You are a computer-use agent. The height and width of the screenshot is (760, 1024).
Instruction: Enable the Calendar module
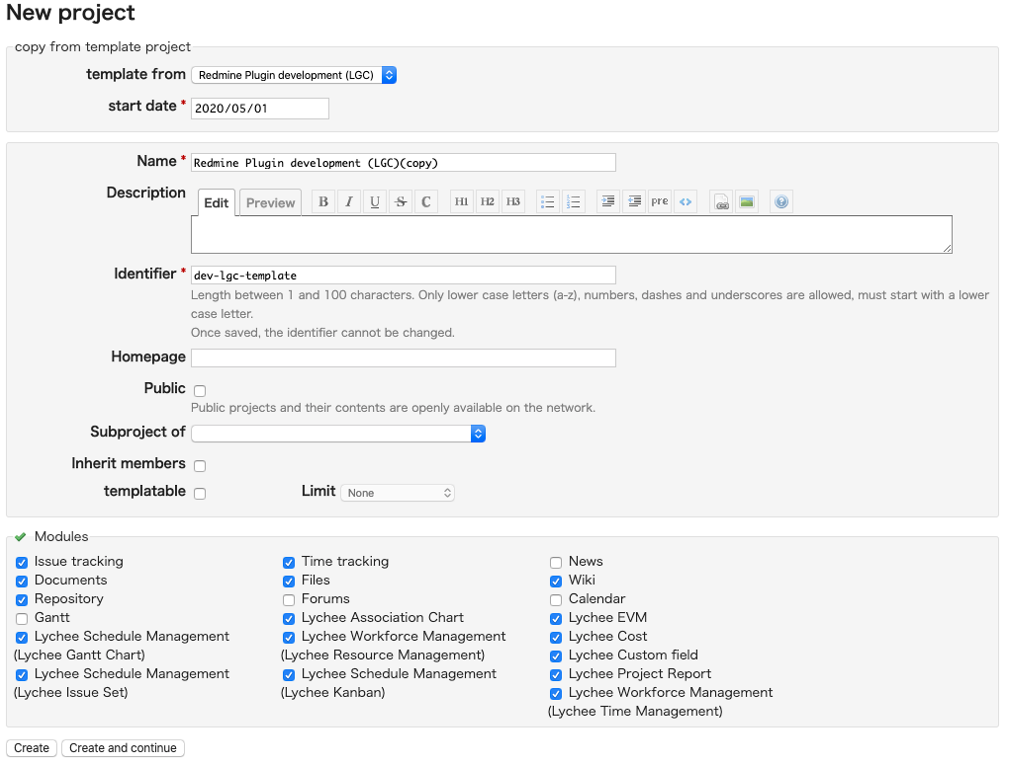tap(556, 599)
